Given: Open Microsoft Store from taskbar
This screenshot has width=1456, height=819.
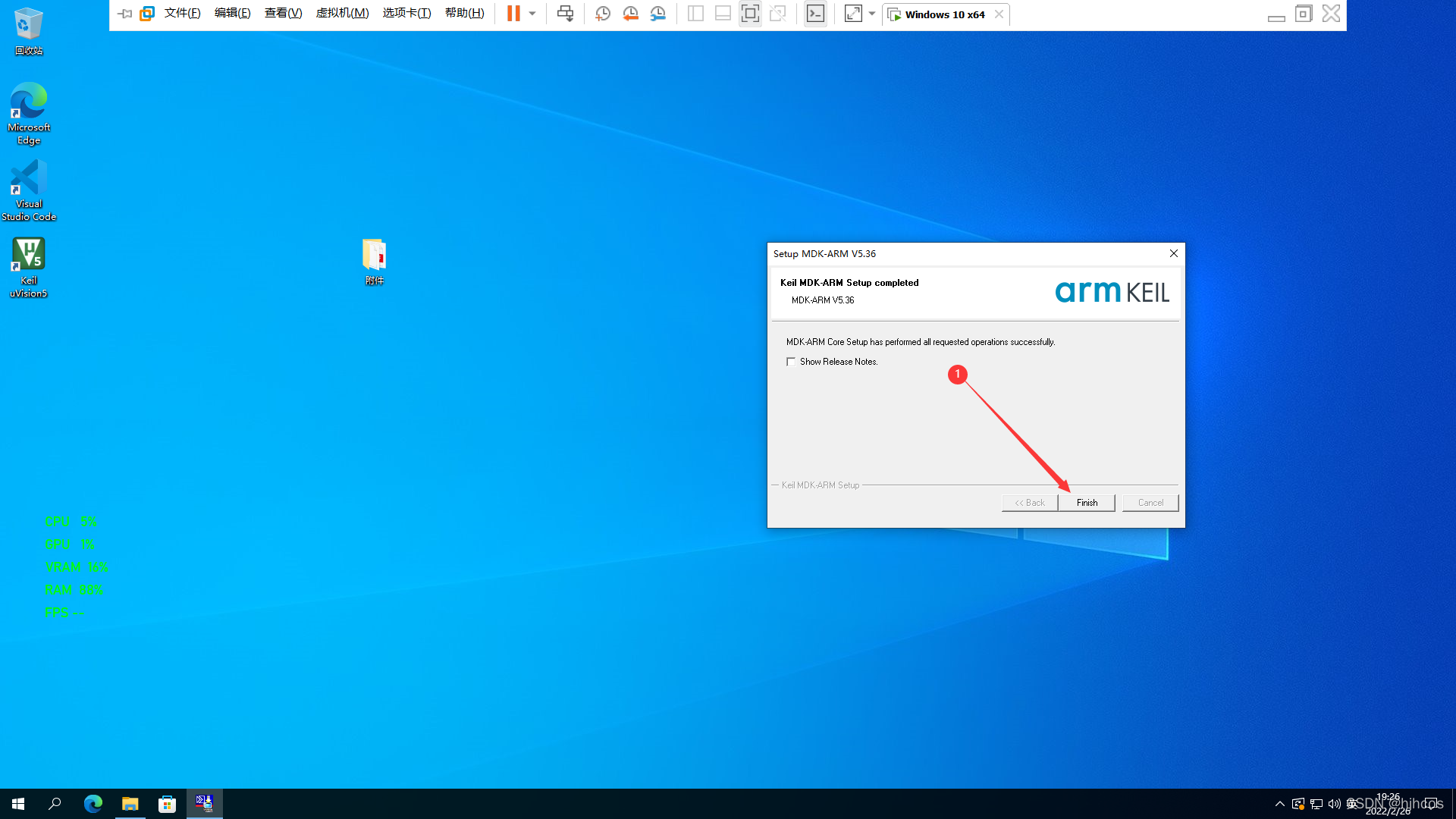Looking at the screenshot, I should [x=167, y=804].
